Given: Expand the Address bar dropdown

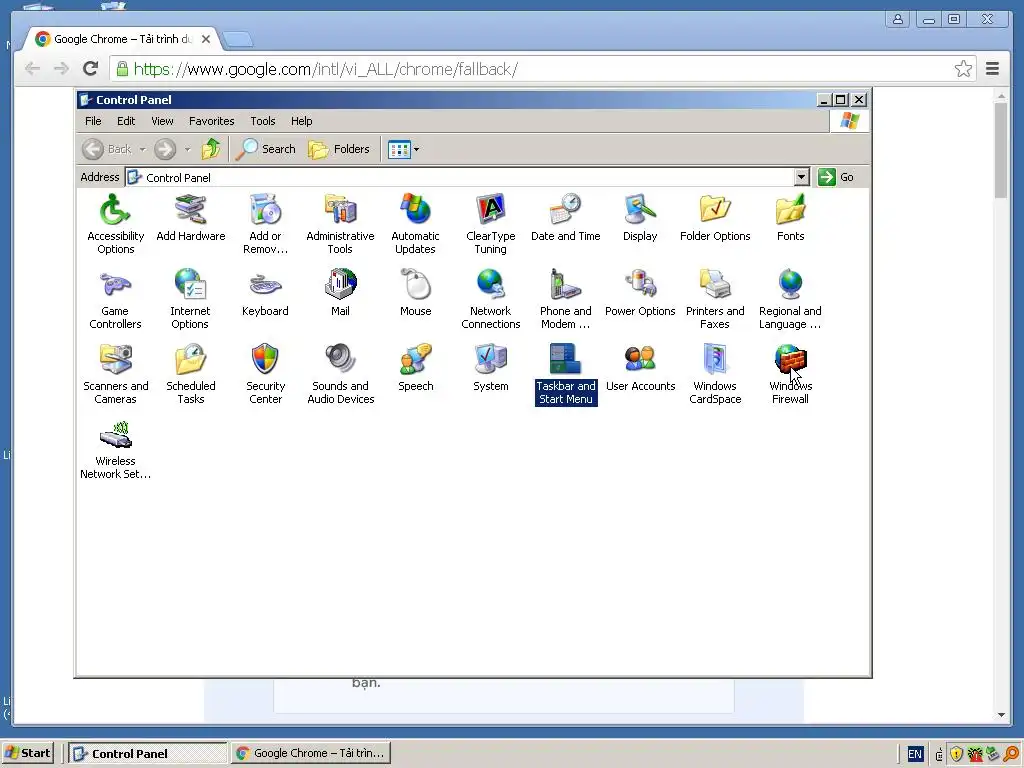Looking at the screenshot, I should pos(801,177).
